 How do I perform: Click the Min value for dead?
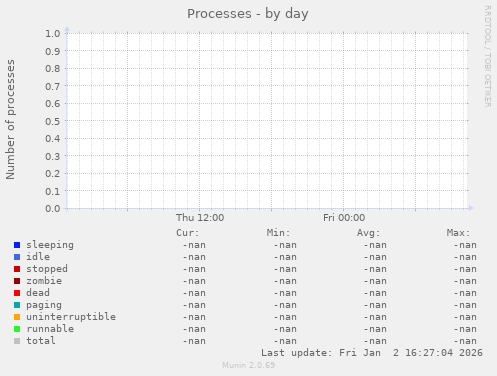285,293
